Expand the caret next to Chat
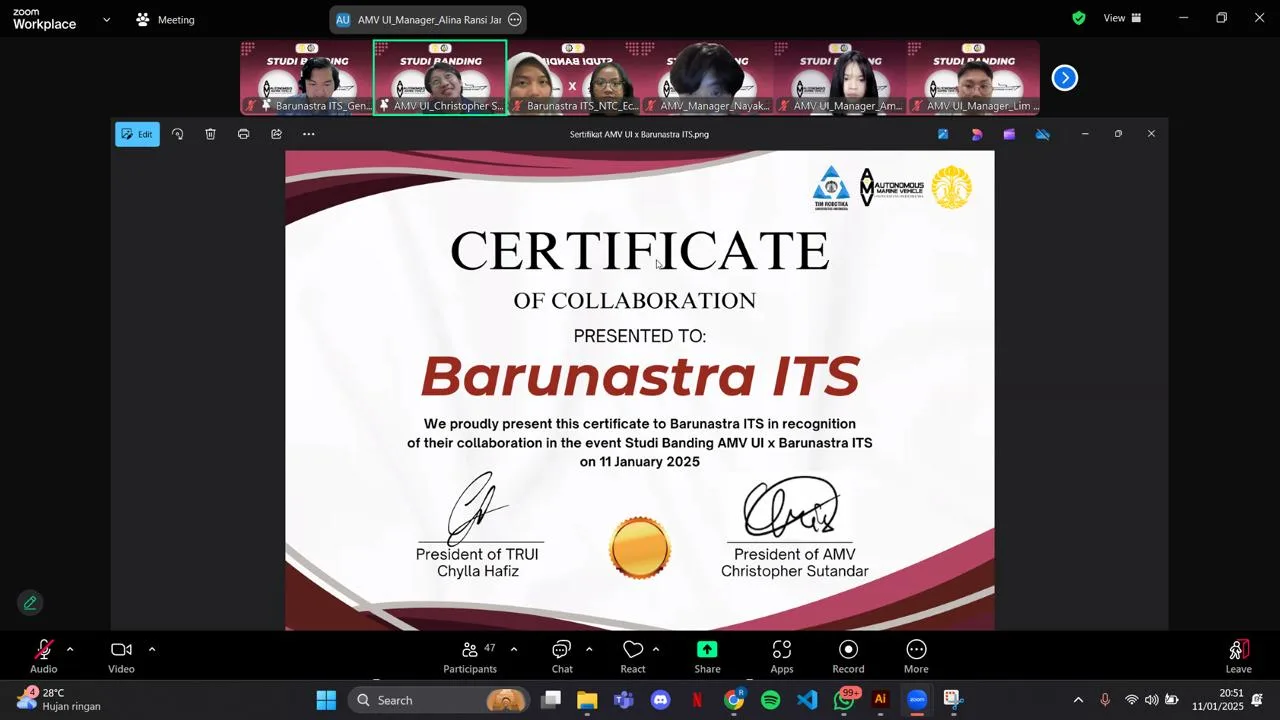1280x720 pixels. tap(589, 649)
